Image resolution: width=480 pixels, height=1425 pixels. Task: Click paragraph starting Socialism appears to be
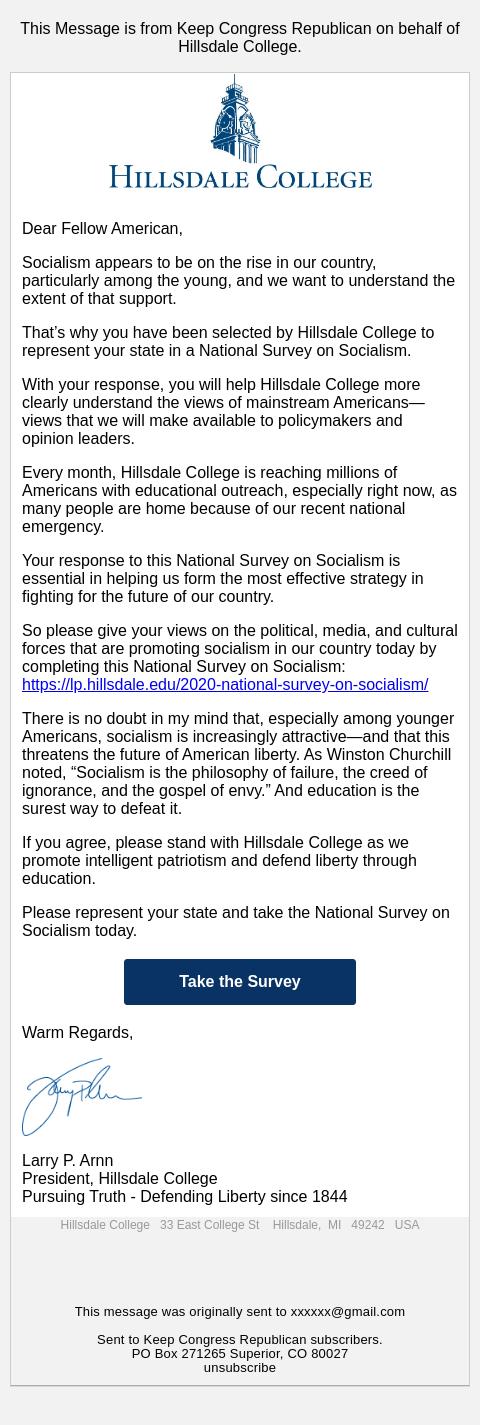coord(238,281)
